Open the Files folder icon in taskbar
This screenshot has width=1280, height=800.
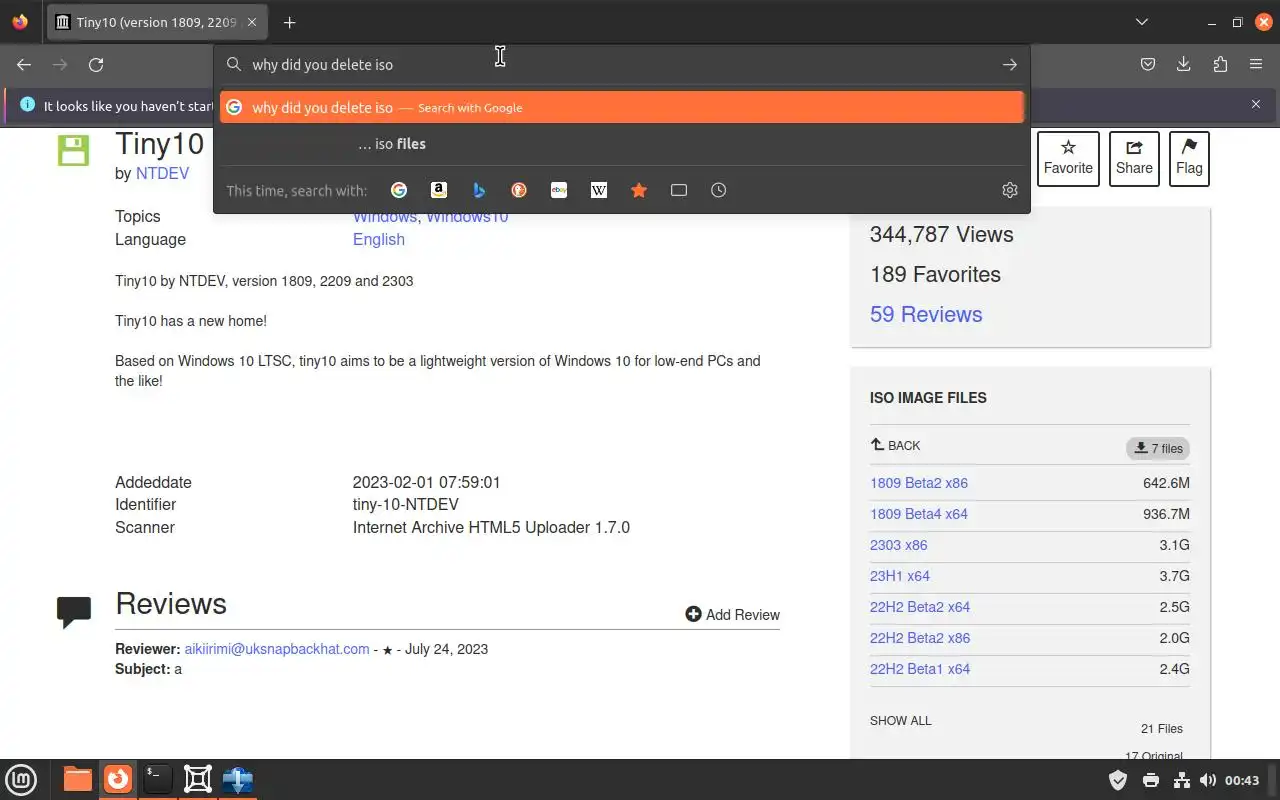click(77, 779)
